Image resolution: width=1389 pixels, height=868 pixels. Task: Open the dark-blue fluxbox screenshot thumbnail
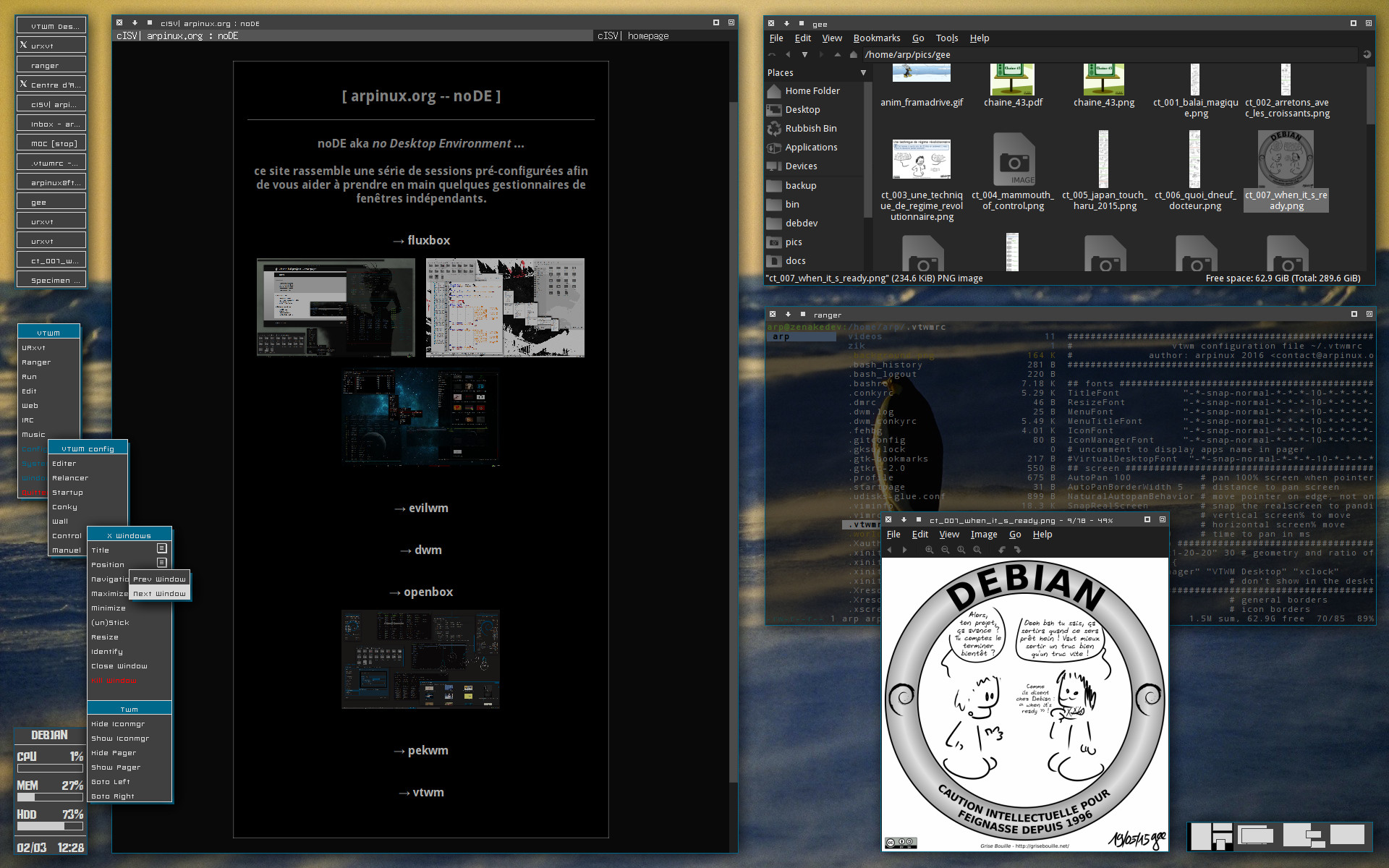[421, 417]
